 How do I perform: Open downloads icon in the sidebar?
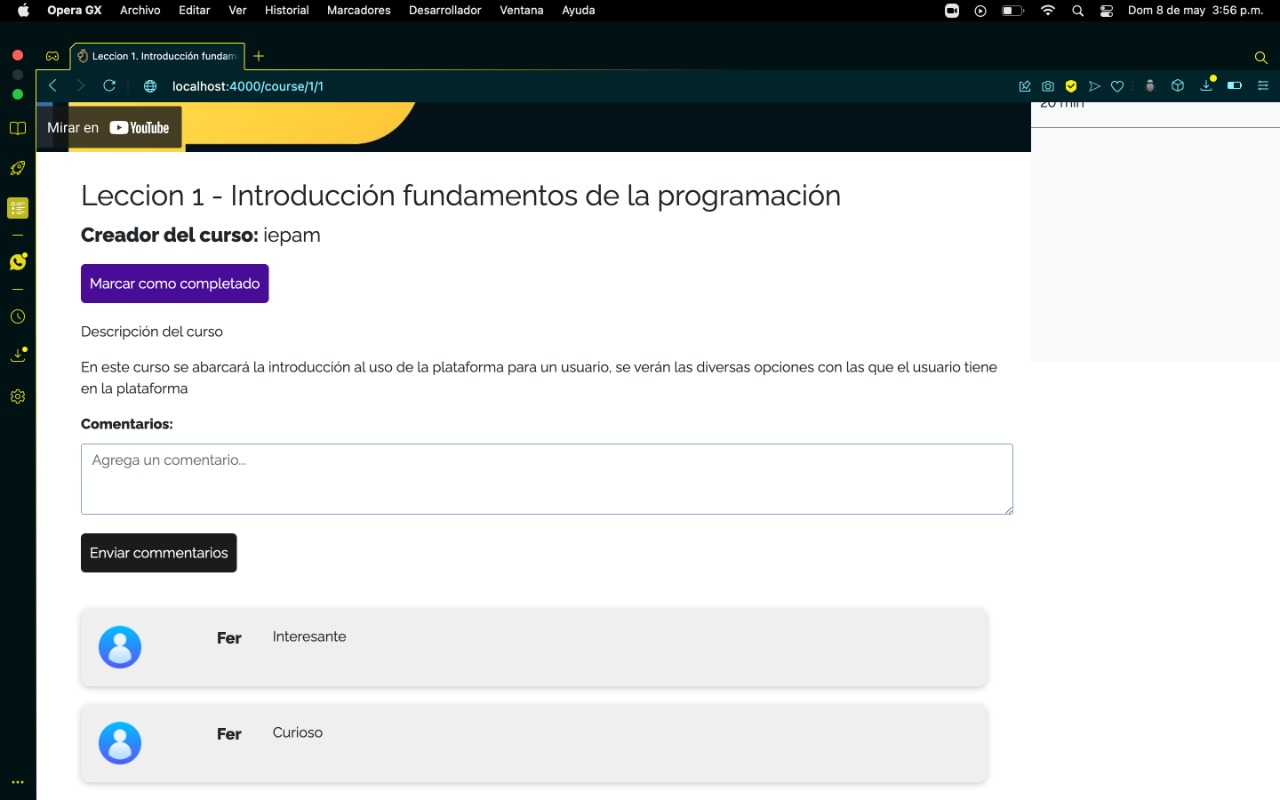click(x=17, y=355)
